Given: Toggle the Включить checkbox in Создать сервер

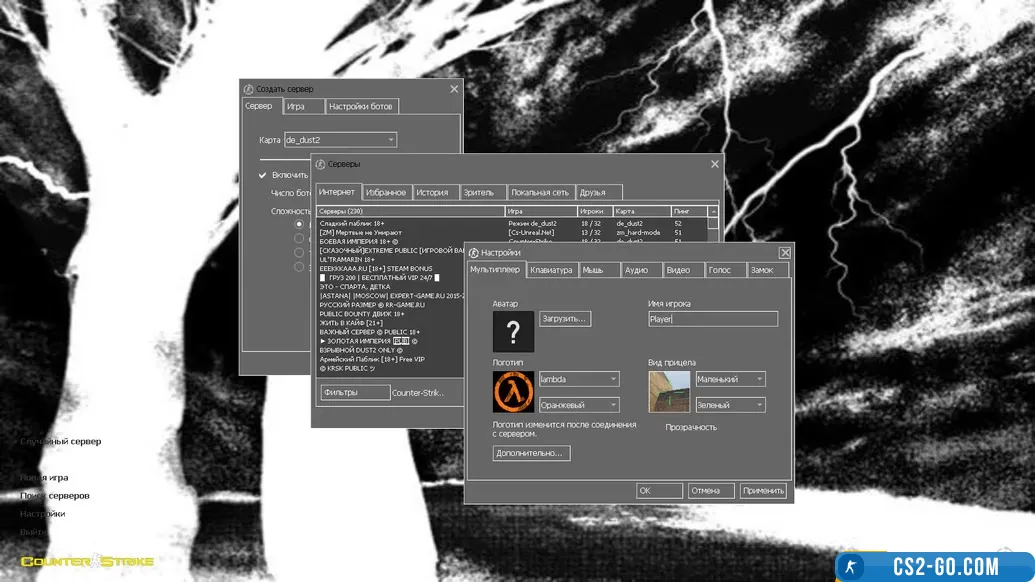Looking at the screenshot, I should (x=263, y=175).
